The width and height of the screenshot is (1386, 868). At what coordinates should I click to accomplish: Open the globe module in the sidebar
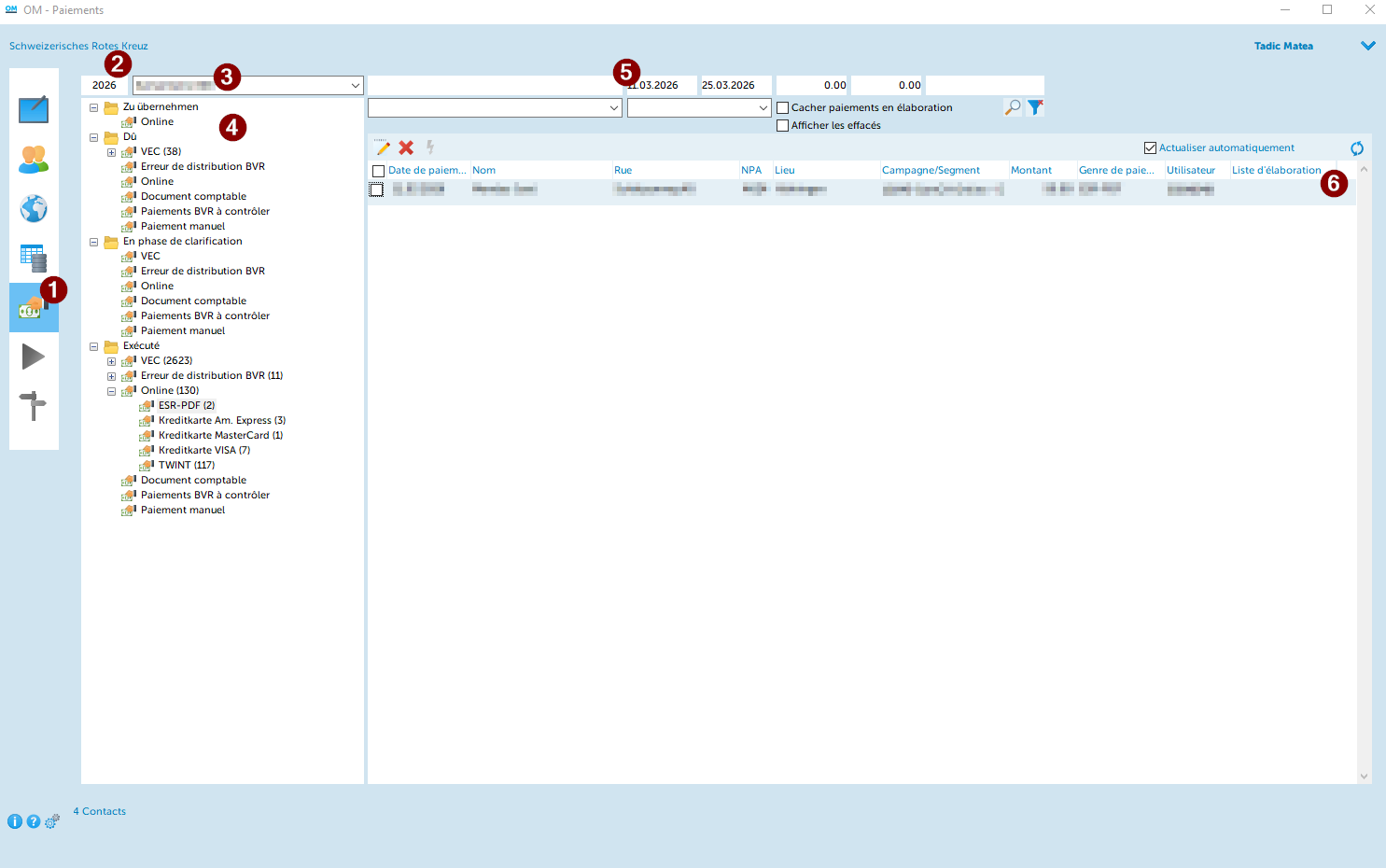point(34,208)
